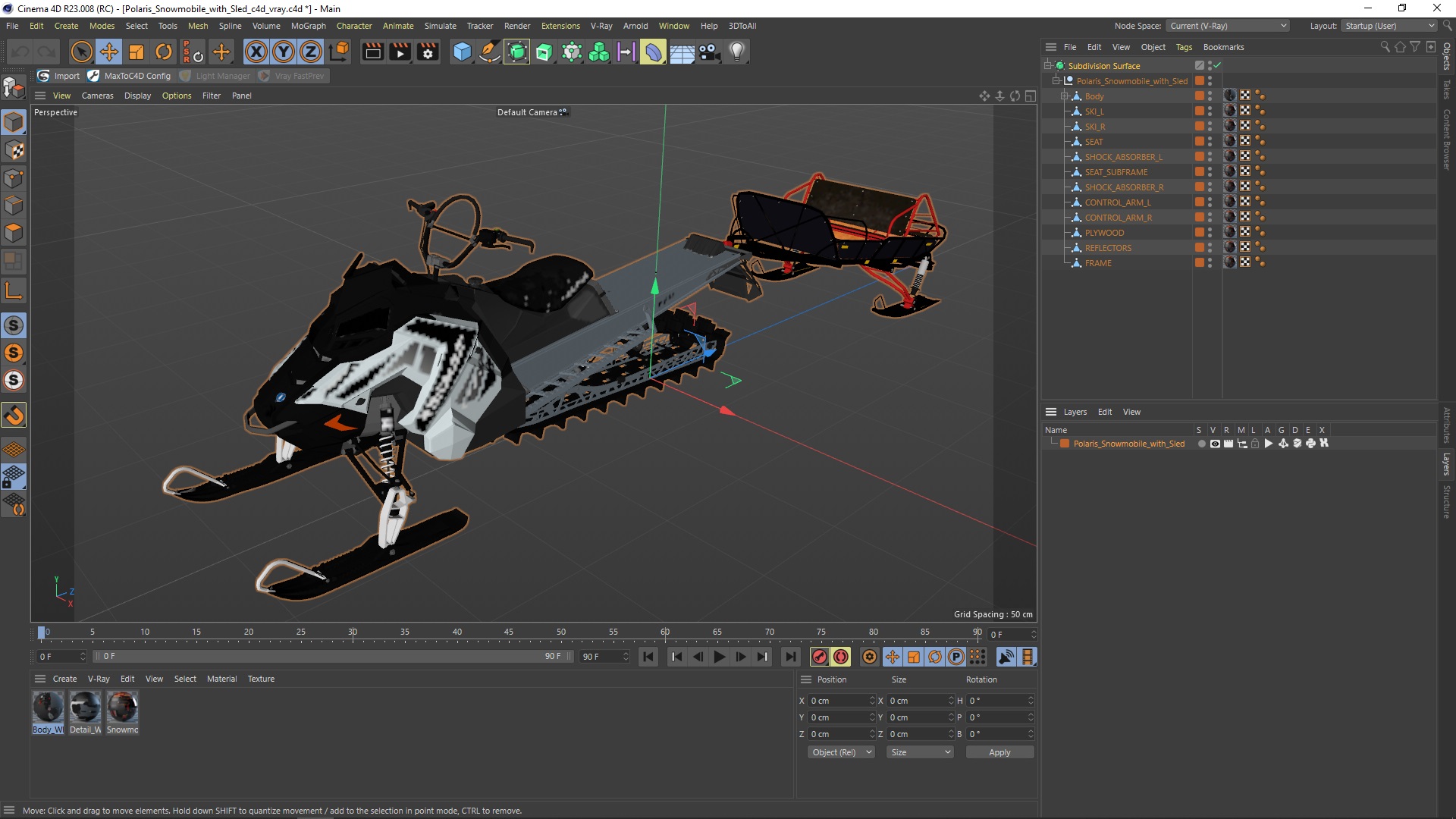
Task: Collapse Polaris_Snowmobile_with_Sled object node
Action: [1056, 80]
